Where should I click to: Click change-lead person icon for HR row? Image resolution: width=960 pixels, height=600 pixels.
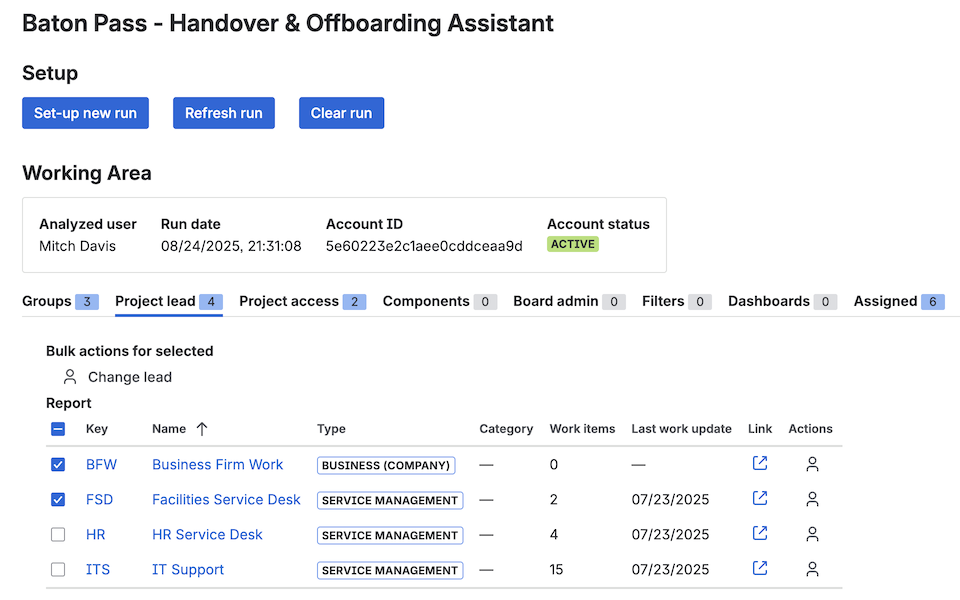pos(812,534)
